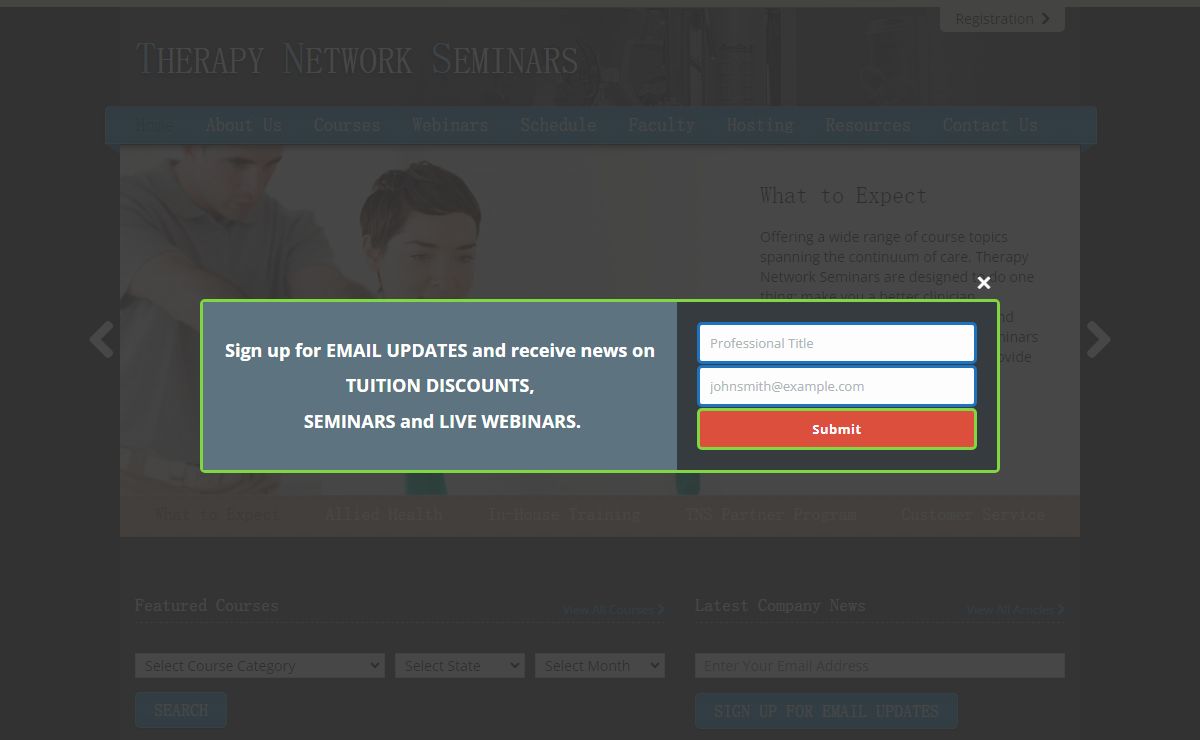Follow the View All Articles link
This screenshot has width=1200, height=740.
(1015, 610)
